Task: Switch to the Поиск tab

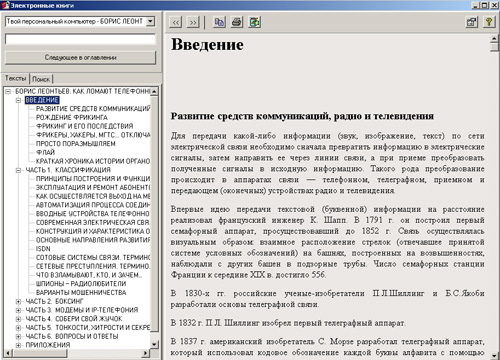Action: (41, 79)
